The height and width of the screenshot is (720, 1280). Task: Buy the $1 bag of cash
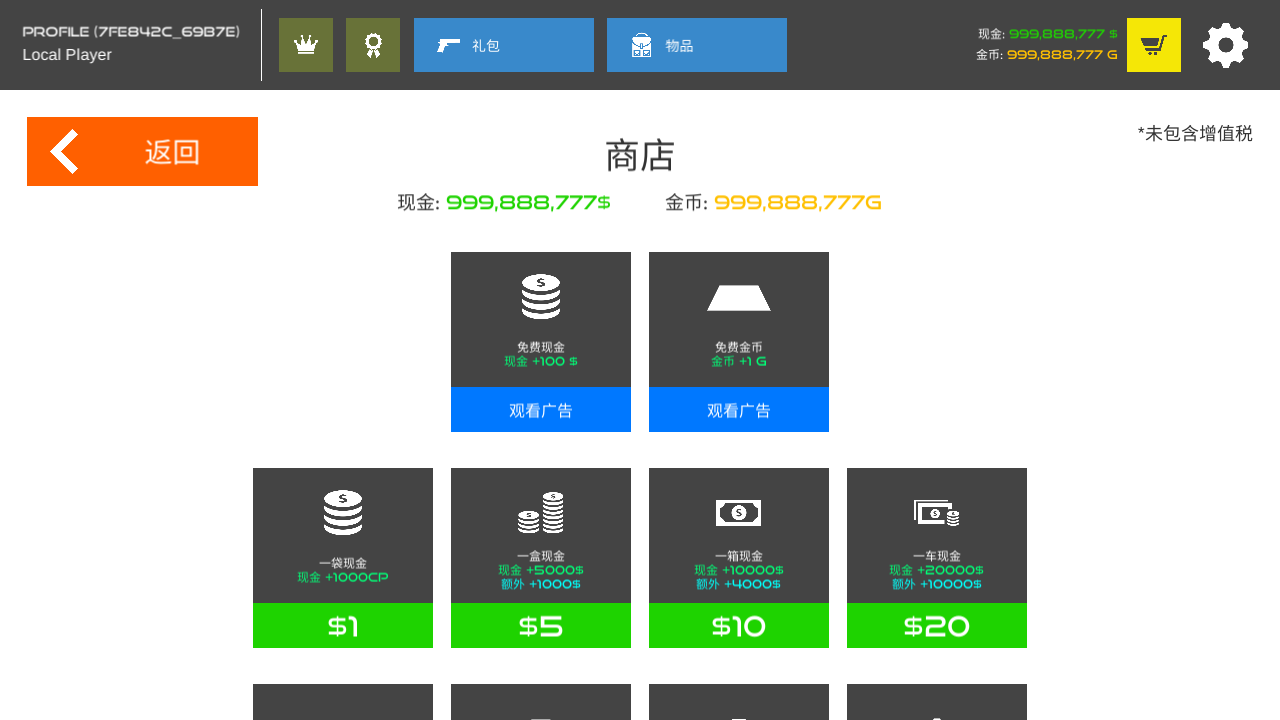tap(342, 625)
